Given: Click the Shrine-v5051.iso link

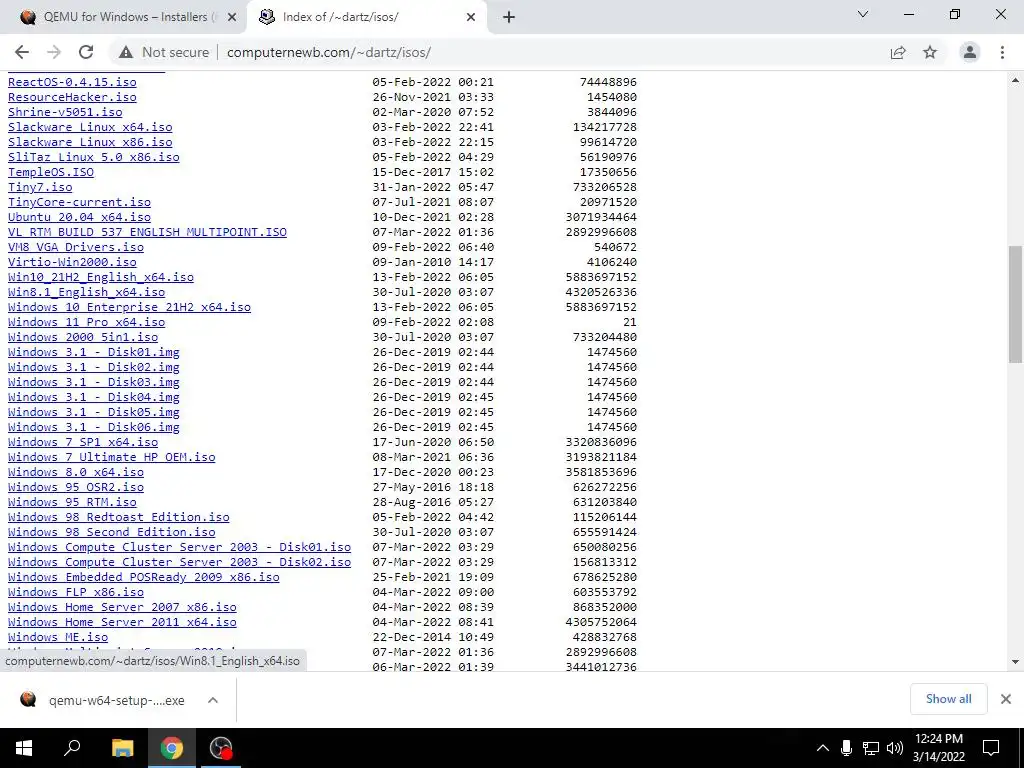Looking at the screenshot, I should [x=65, y=112].
